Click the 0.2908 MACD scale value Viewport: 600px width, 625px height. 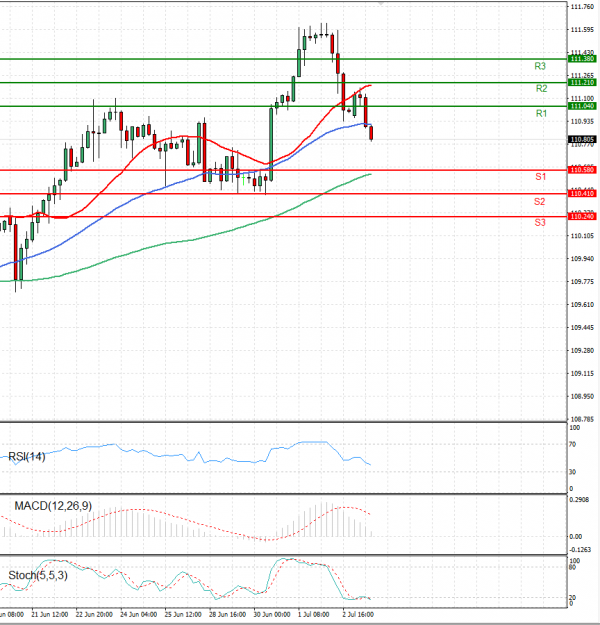(x=579, y=500)
